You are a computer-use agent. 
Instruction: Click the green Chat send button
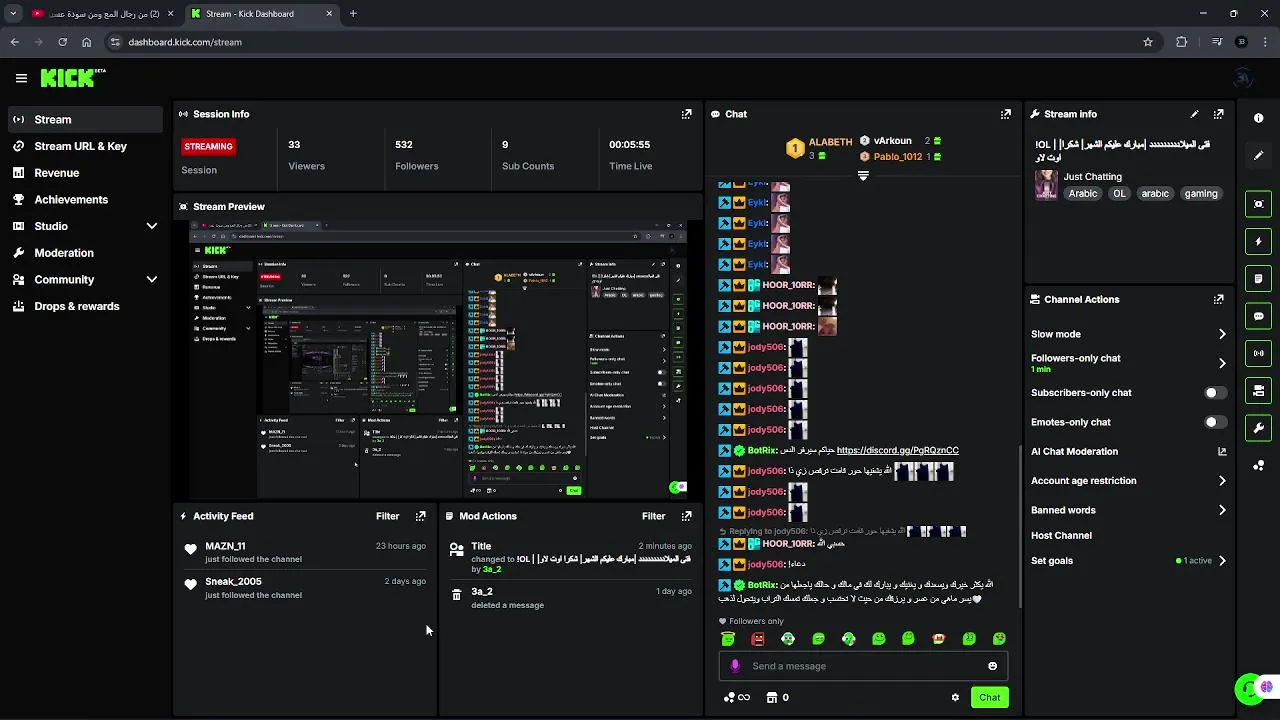(x=989, y=697)
